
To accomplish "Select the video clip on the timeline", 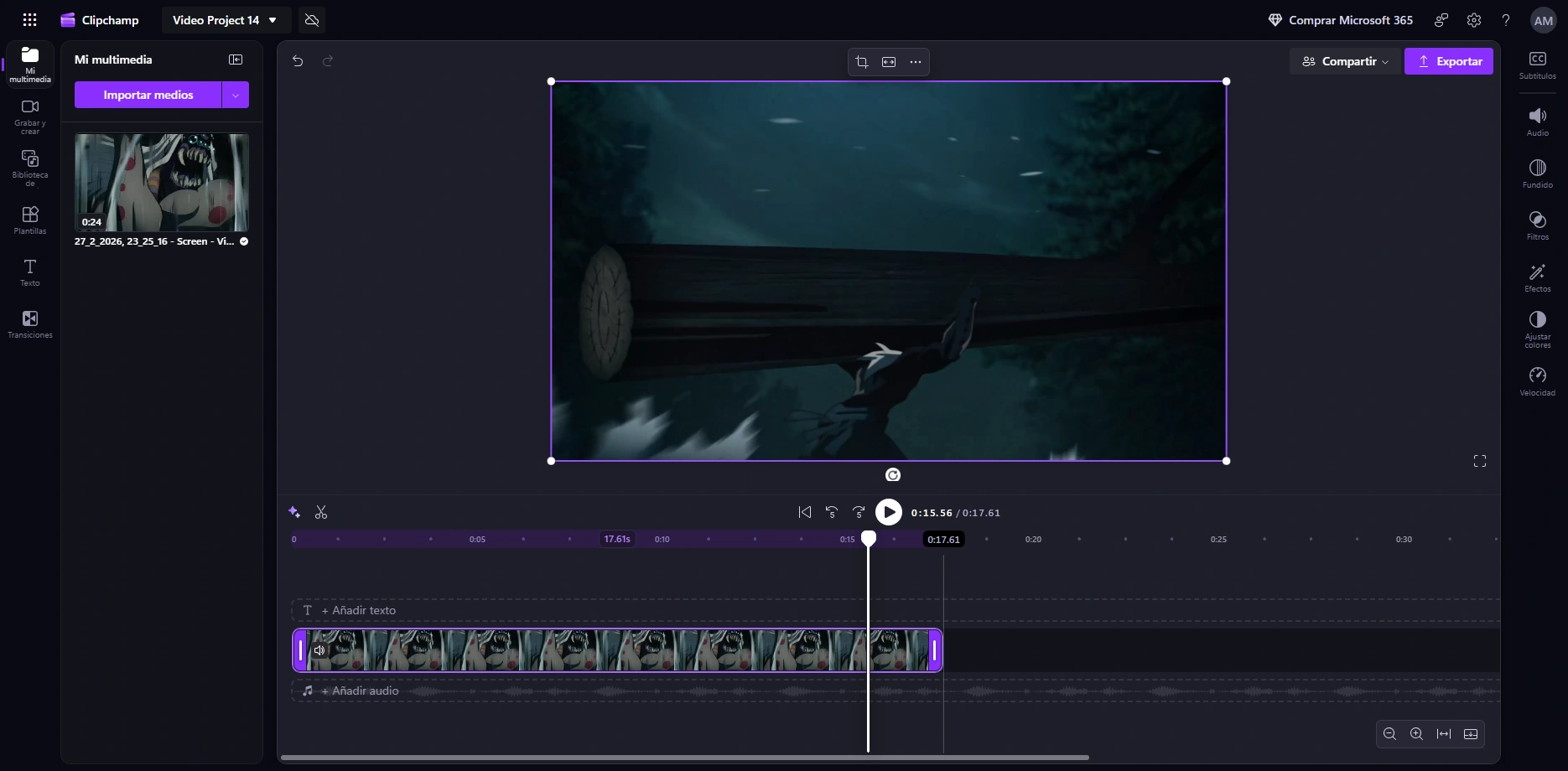I will 617,650.
